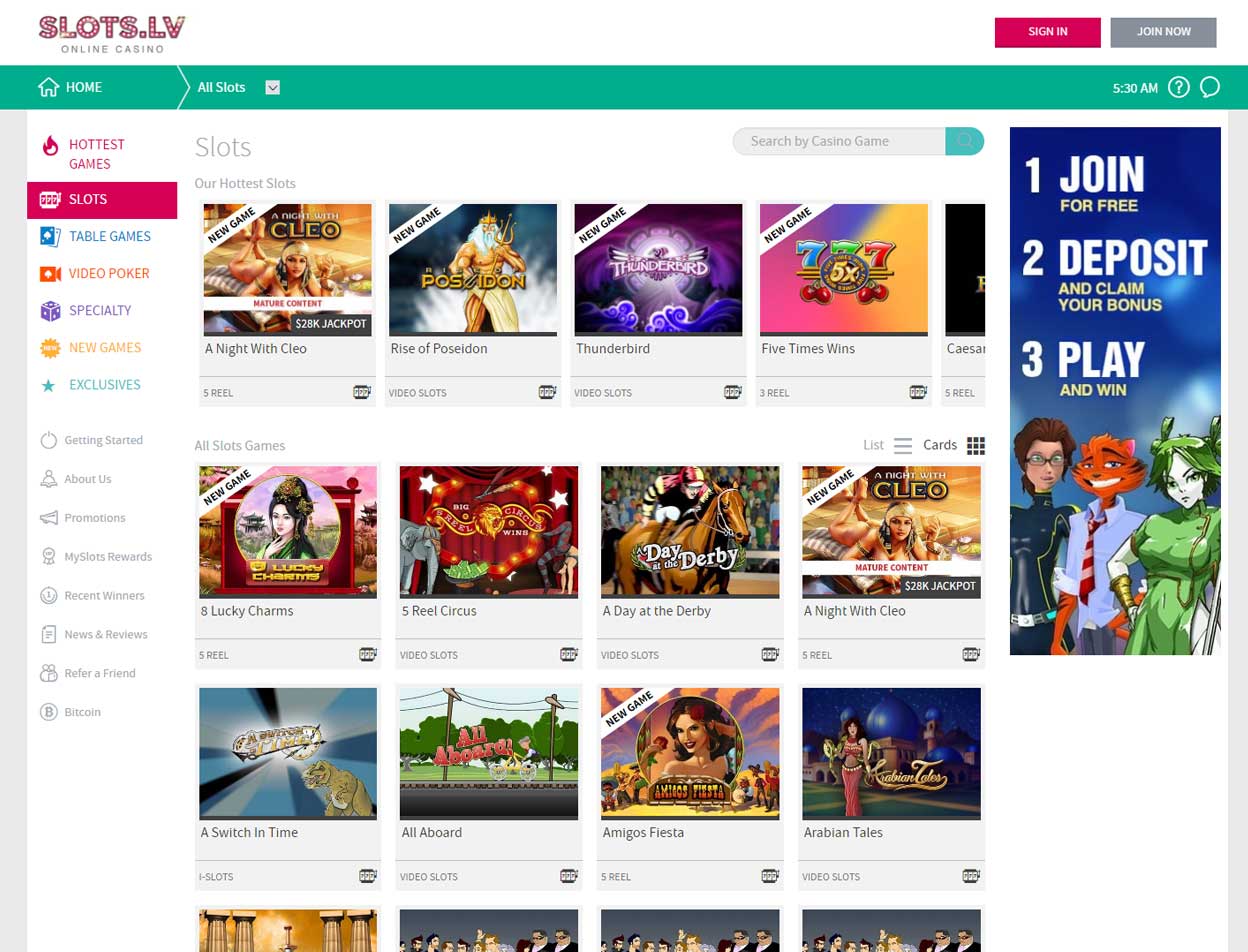Screen dimensions: 1248x952
Task: Open Table Games category
Action: [x=110, y=236]
